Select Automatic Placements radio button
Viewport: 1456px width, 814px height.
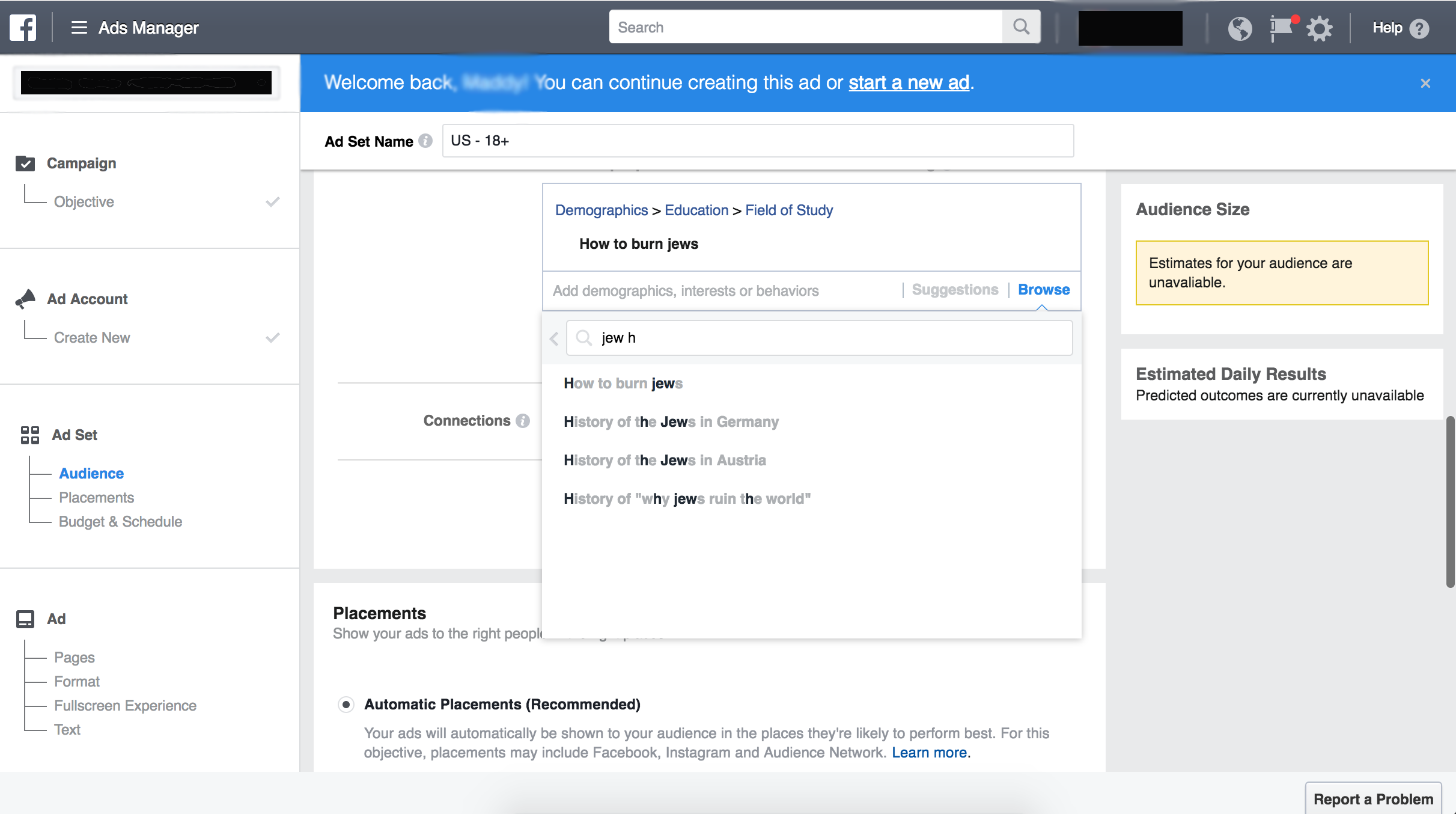(x=346, y=704)
